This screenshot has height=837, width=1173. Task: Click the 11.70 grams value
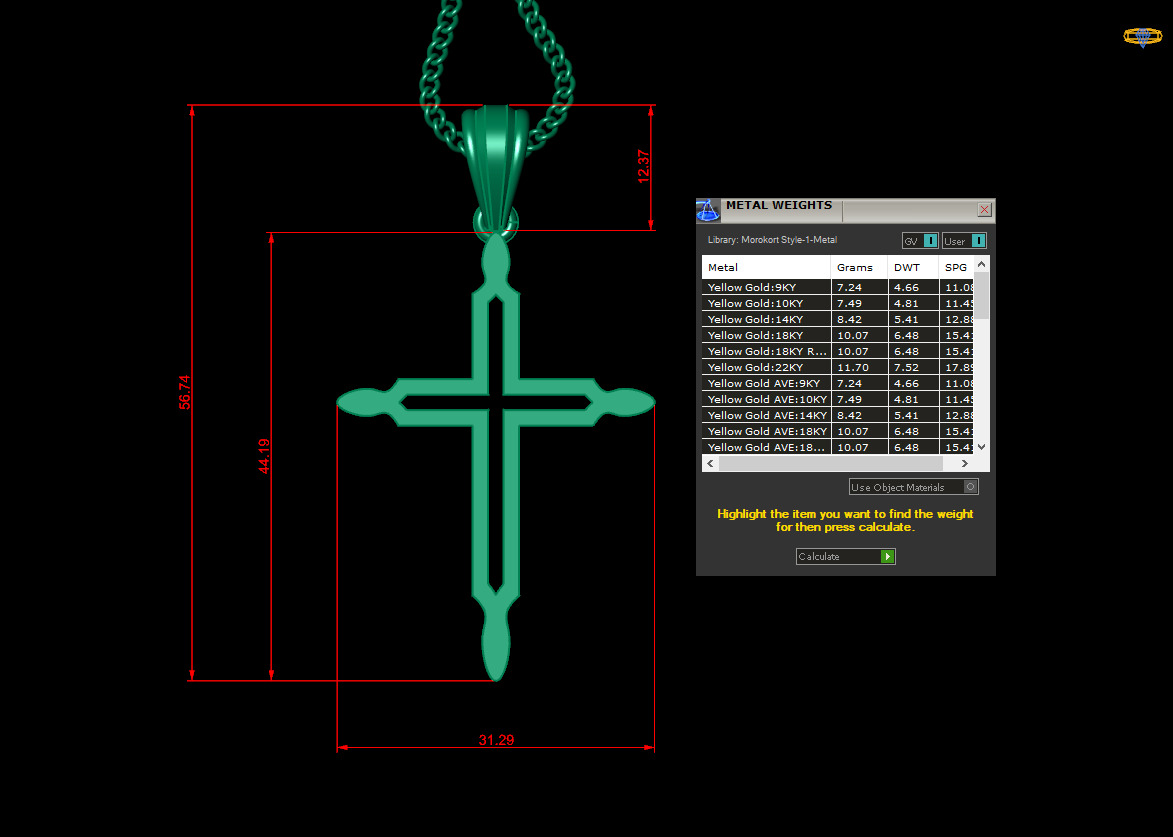853,367
